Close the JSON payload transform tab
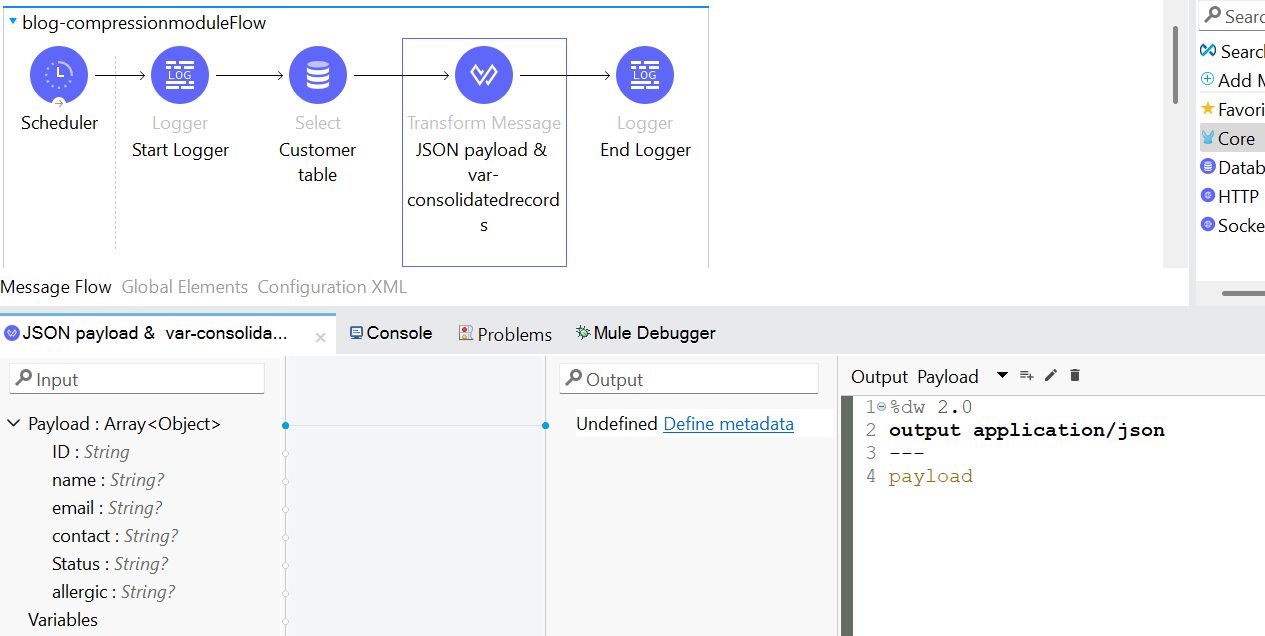The width and height of the screenshot is (1265, 636). 320,338
